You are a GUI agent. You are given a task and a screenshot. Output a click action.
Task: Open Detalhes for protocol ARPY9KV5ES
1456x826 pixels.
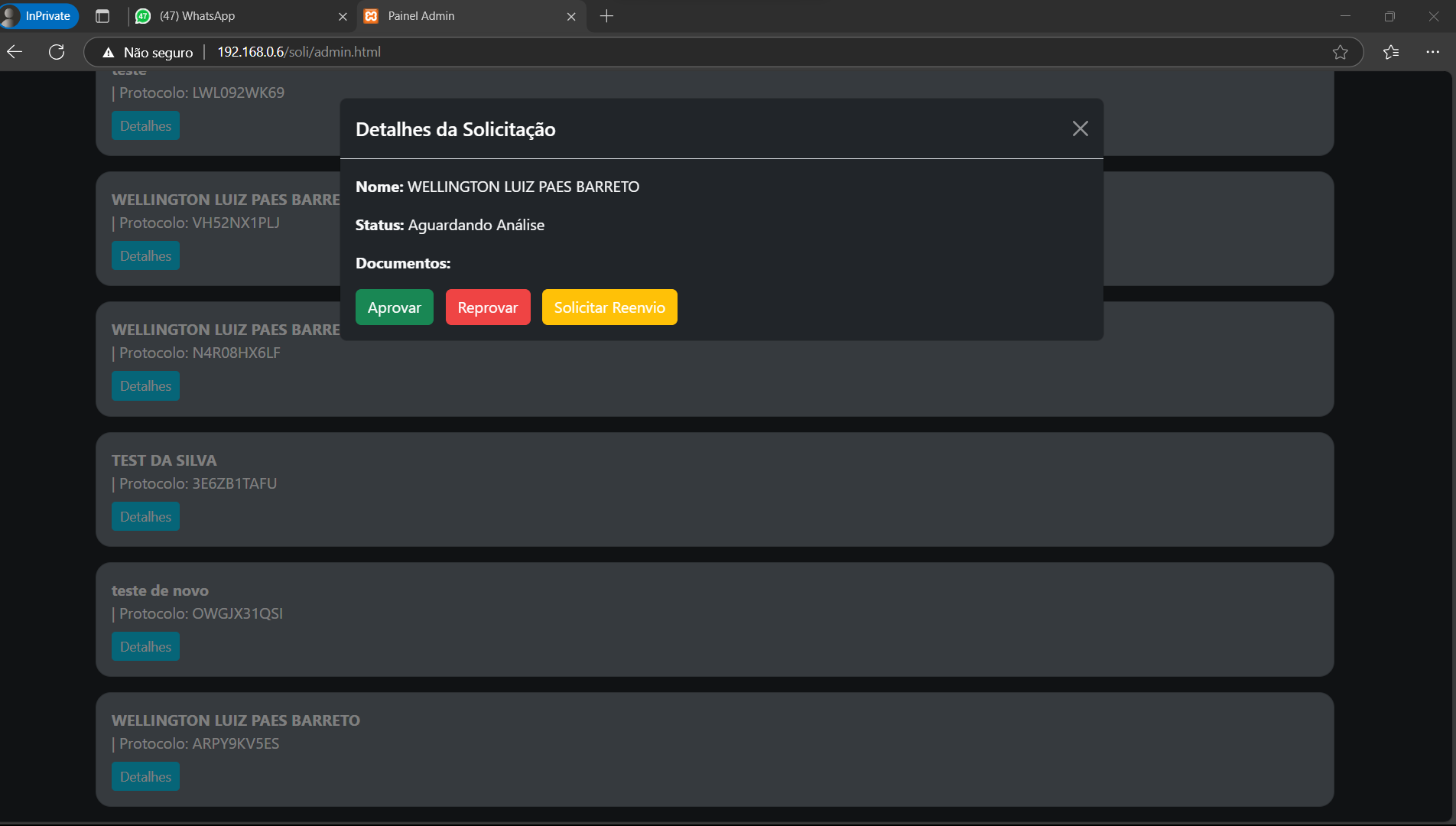tap(145, 777)
